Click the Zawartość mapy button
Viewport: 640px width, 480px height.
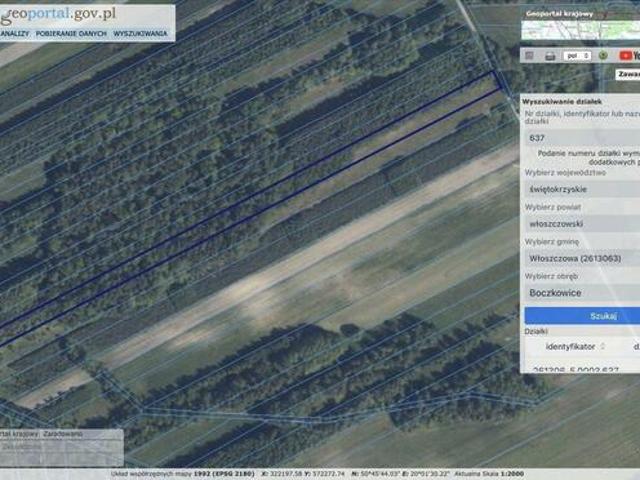628,74
